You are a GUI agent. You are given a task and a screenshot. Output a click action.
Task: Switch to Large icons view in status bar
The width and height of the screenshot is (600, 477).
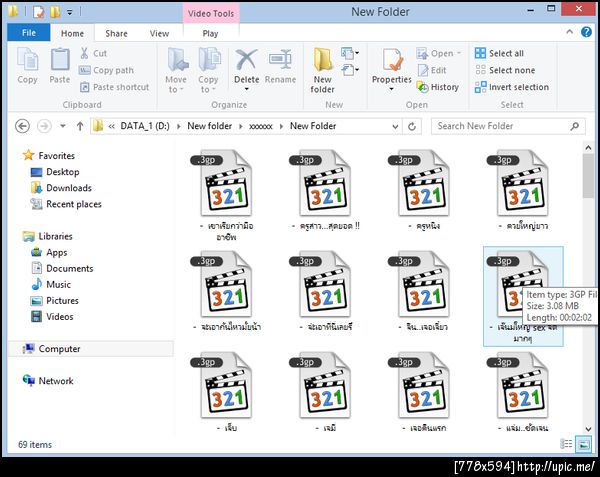[x=584, y=444]
